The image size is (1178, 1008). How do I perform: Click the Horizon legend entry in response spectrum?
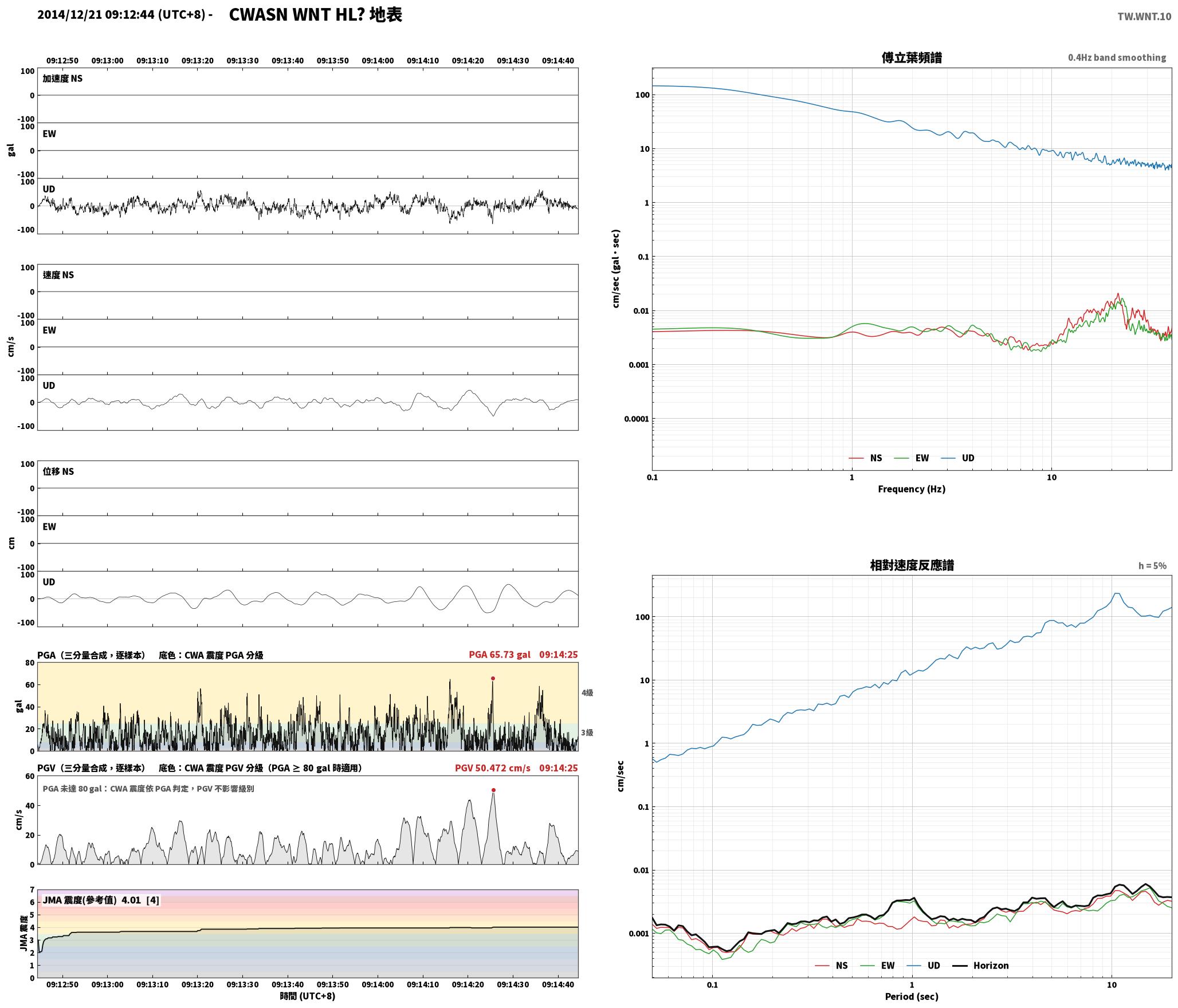coord(980,966)
